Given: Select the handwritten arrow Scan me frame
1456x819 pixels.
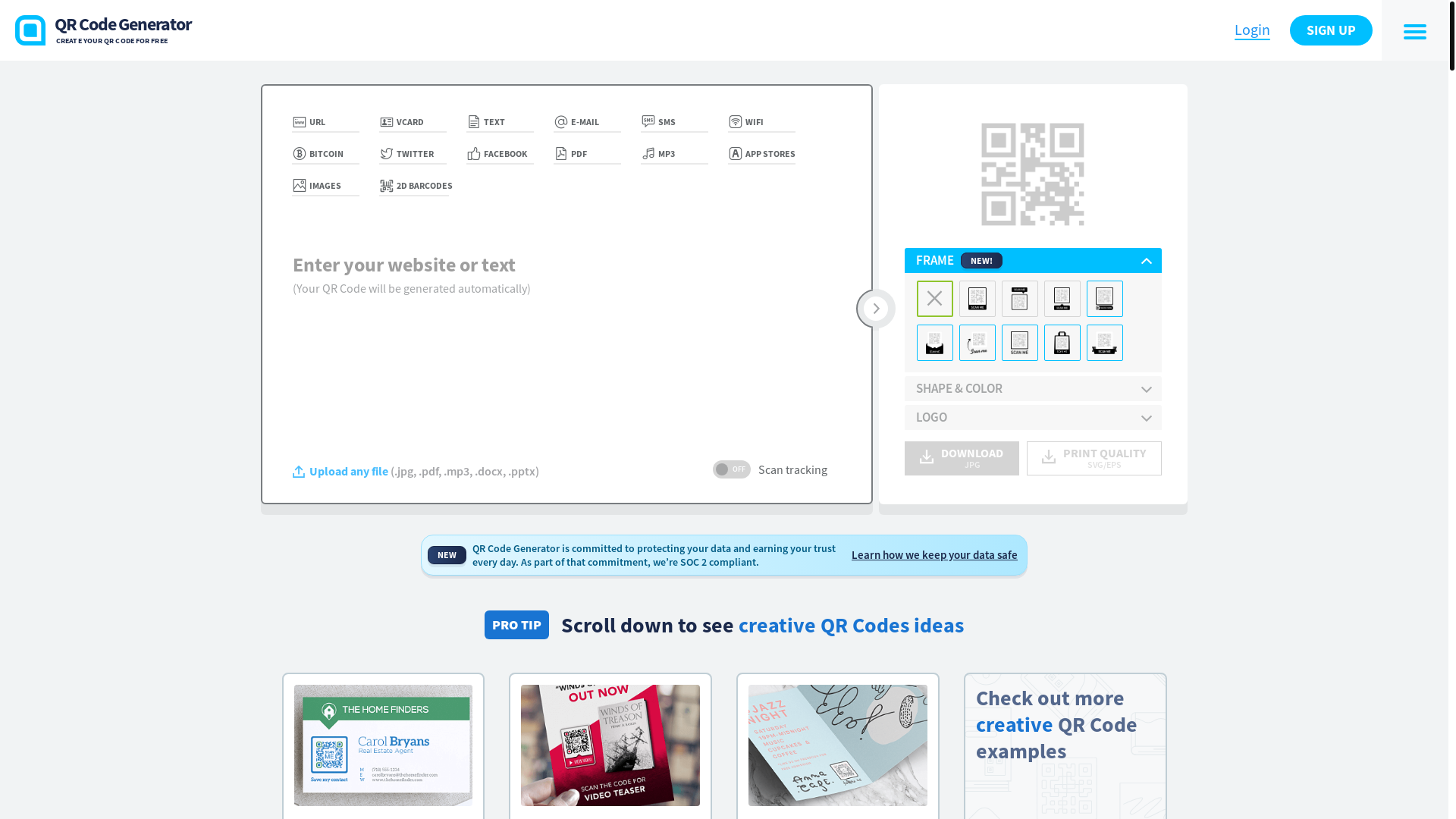Looking at the screenshot, I should click(977, 343).
